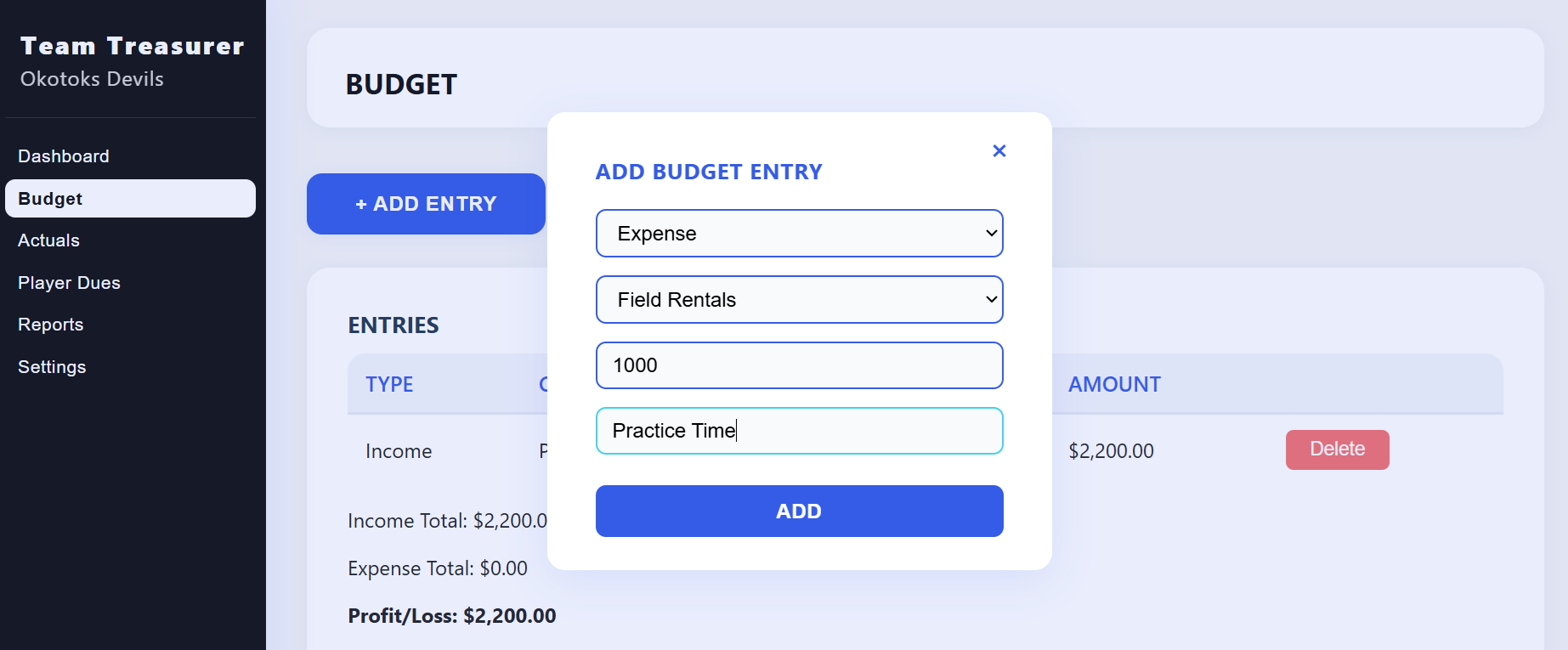Click the description field showing Practice Time
Viewport: 1568px width, 650px height.
click(x=799, y=431)
